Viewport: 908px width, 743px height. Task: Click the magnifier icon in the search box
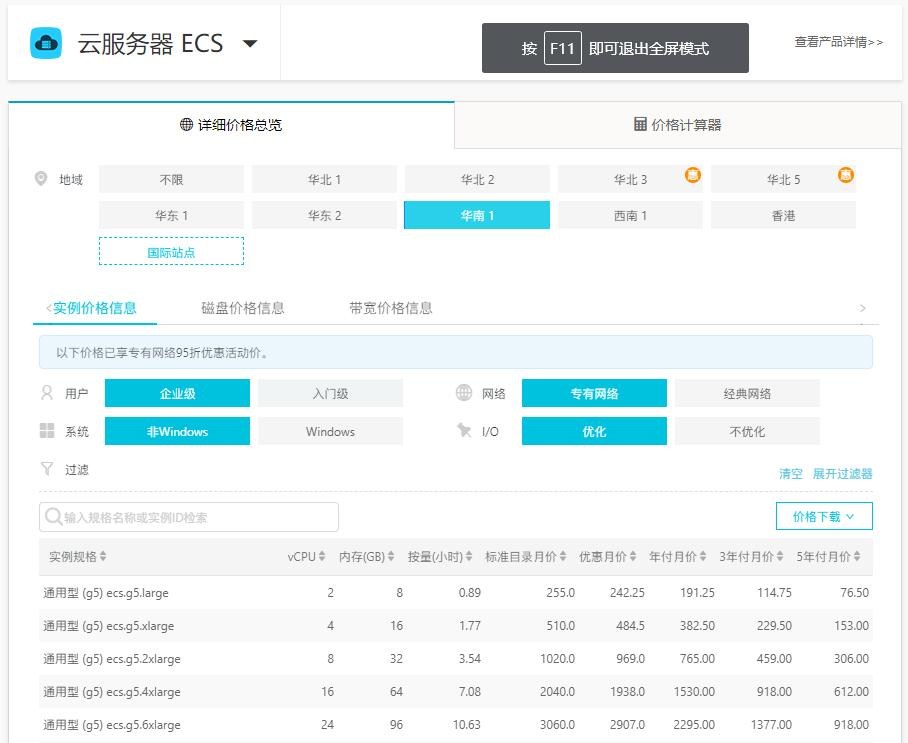[53, 517]
